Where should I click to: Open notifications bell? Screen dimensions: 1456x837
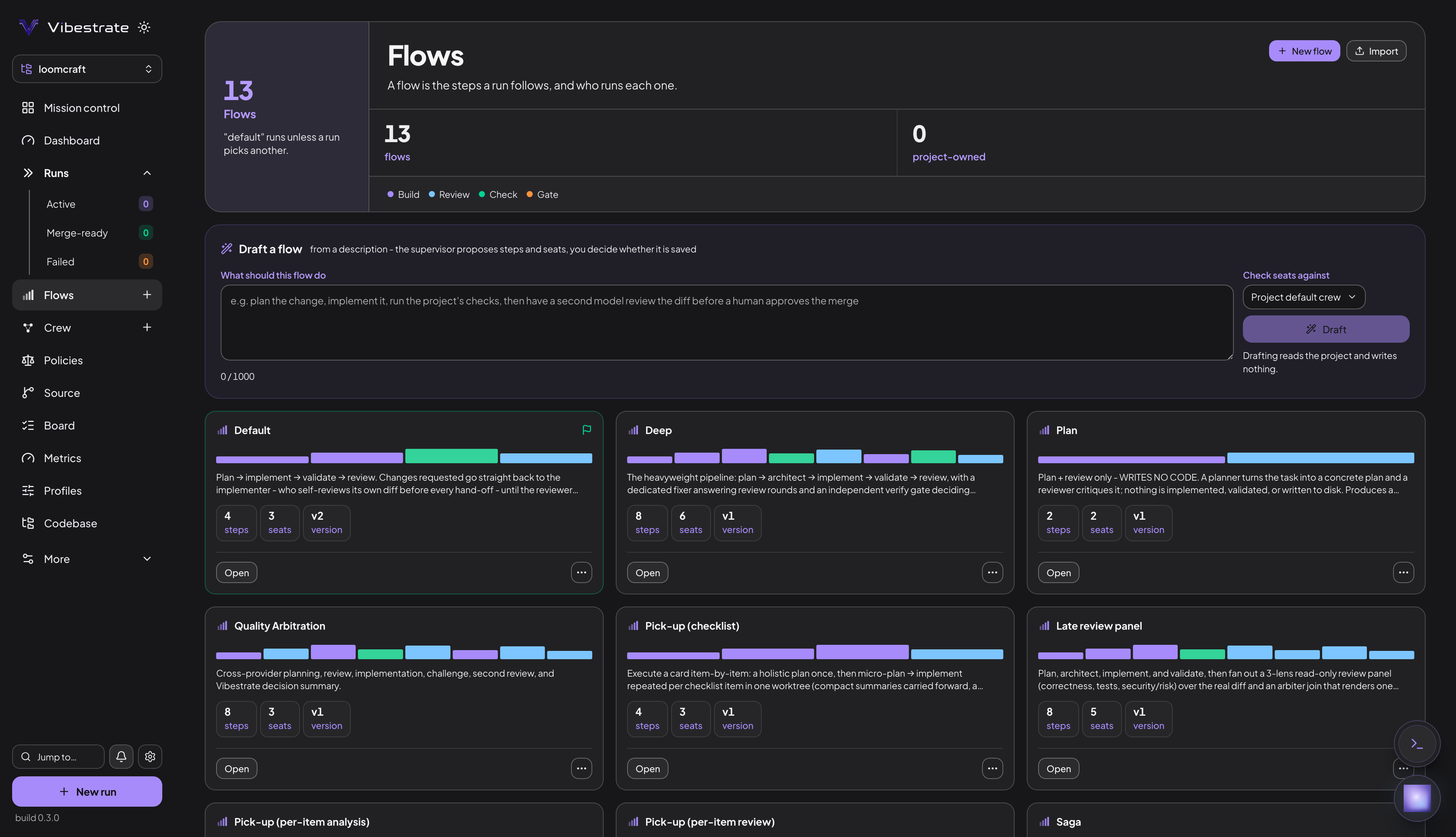(x=121, y=757)
